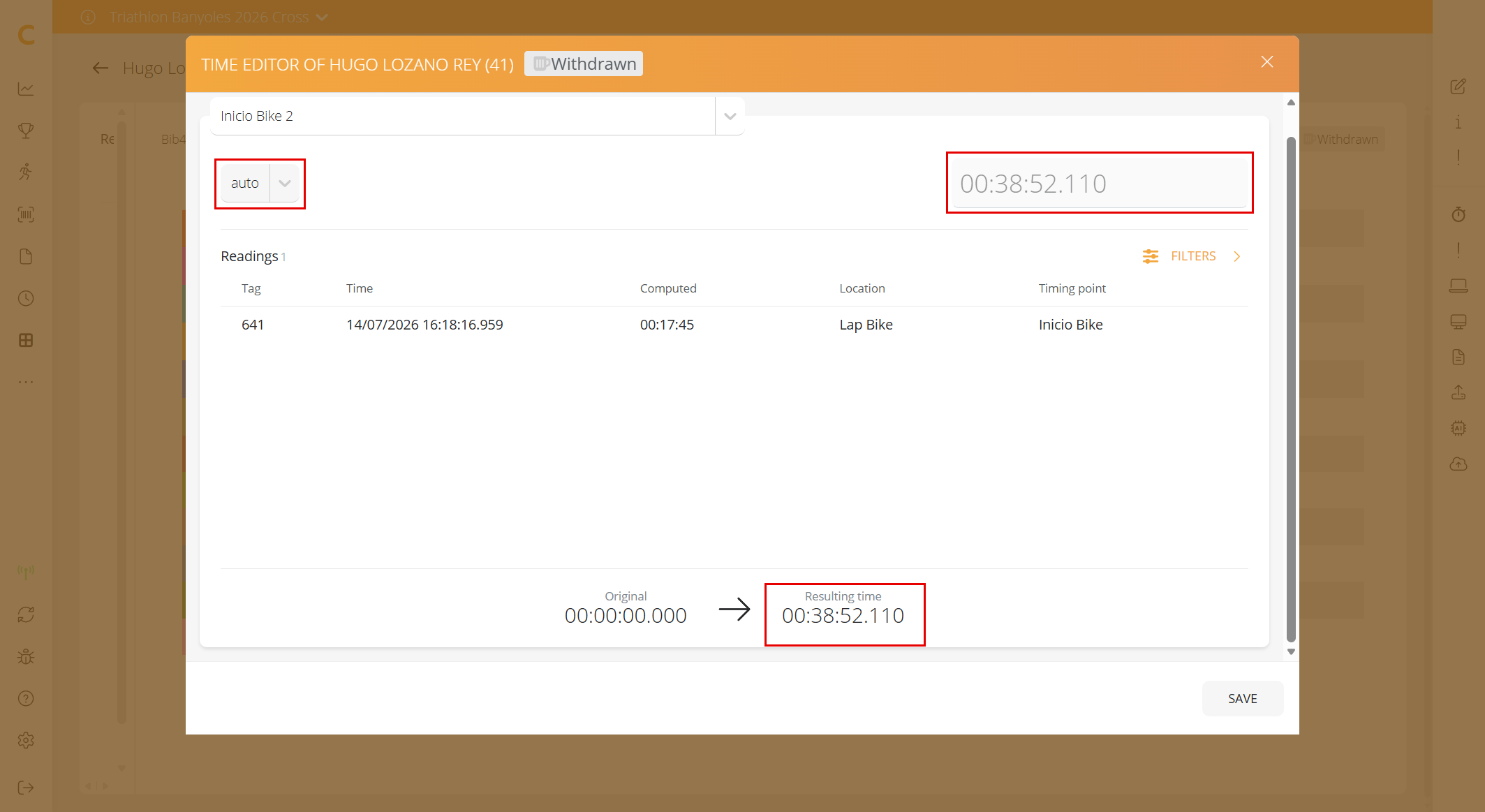Click the computed value 00:17:45
This screenshot has width=1485, height=812.
[667, 325]
